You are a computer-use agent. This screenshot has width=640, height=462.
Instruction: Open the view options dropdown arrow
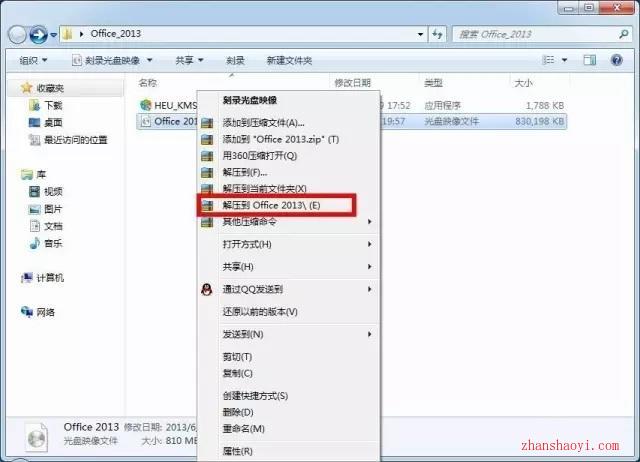(564, 60)
